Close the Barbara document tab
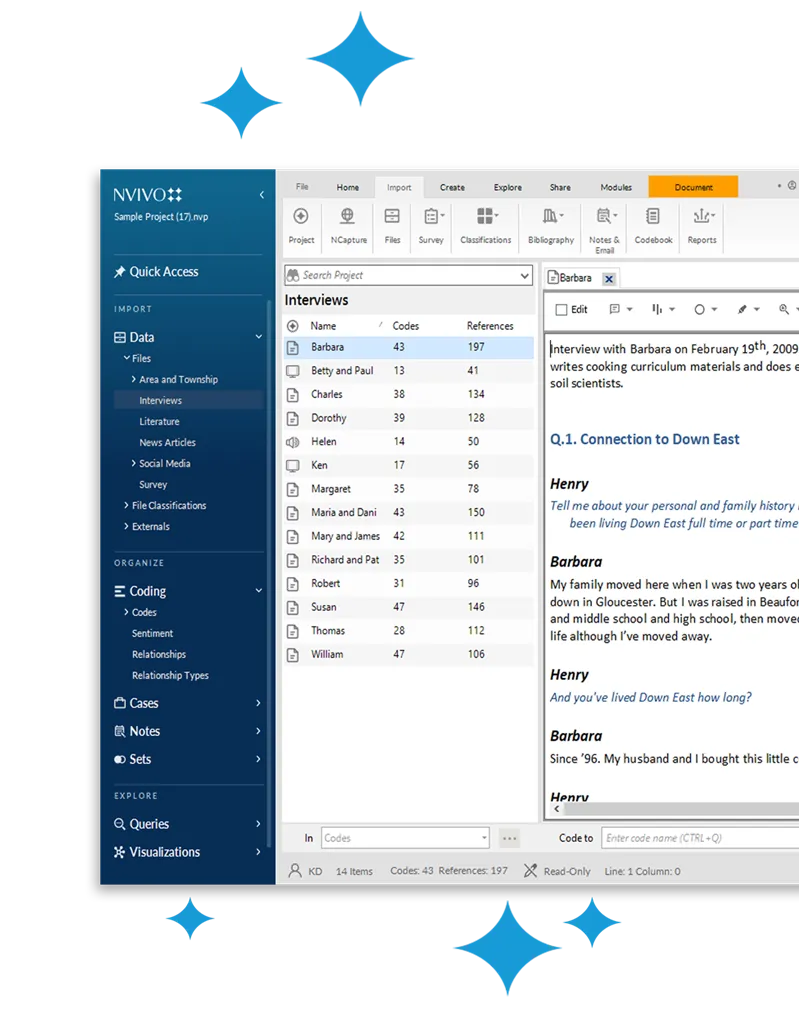 coord(608,279)
